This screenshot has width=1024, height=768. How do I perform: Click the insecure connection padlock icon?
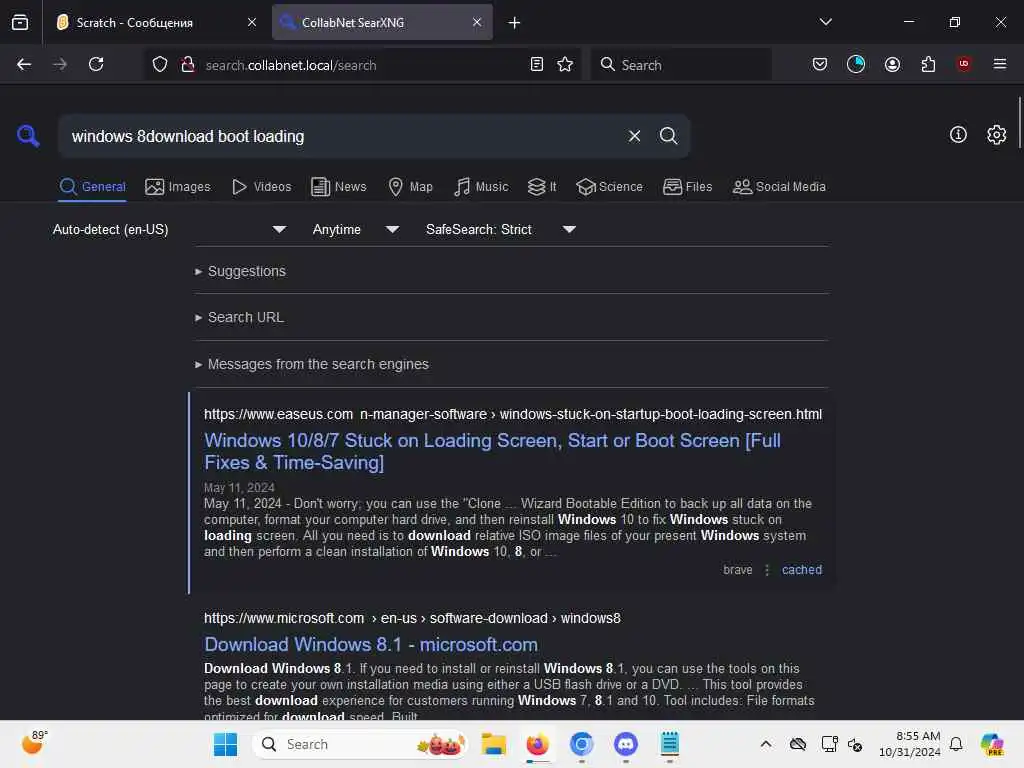(x=188, y=64)
